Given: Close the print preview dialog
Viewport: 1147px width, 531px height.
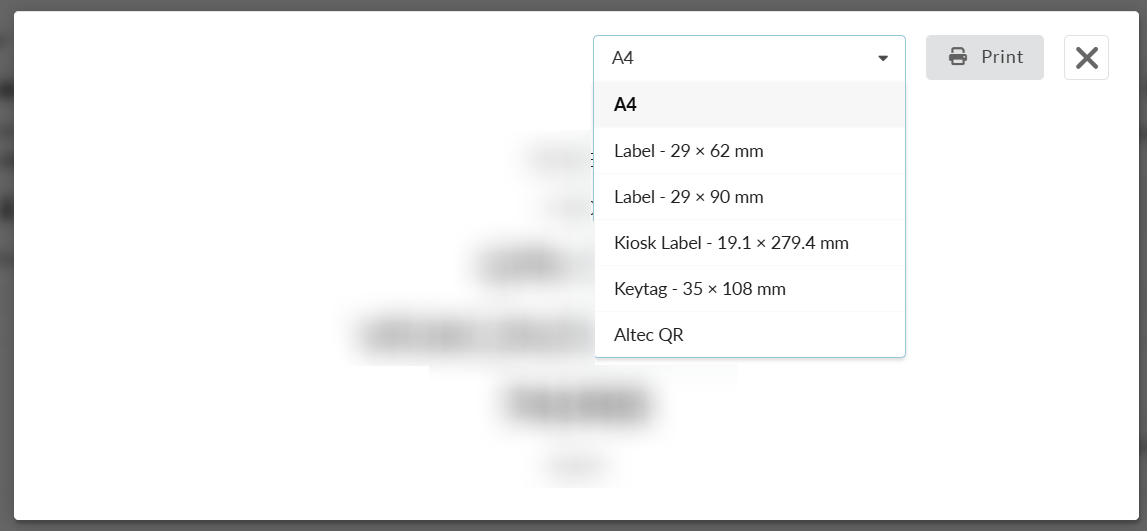Looking at the screenshot, I should 1086,58.
